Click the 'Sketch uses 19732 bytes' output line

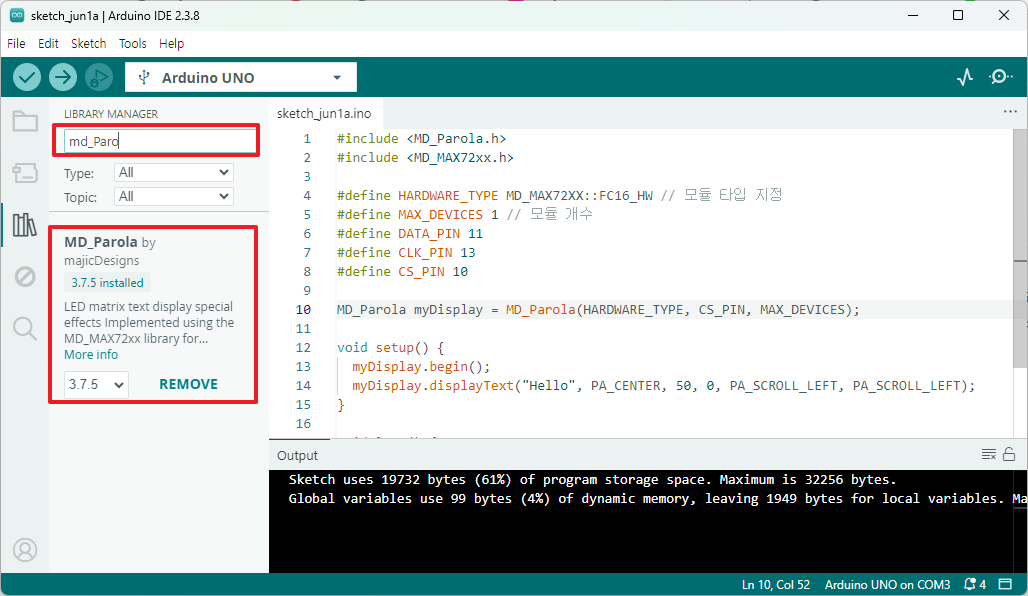pyautogui.click(x=592, y=479)
